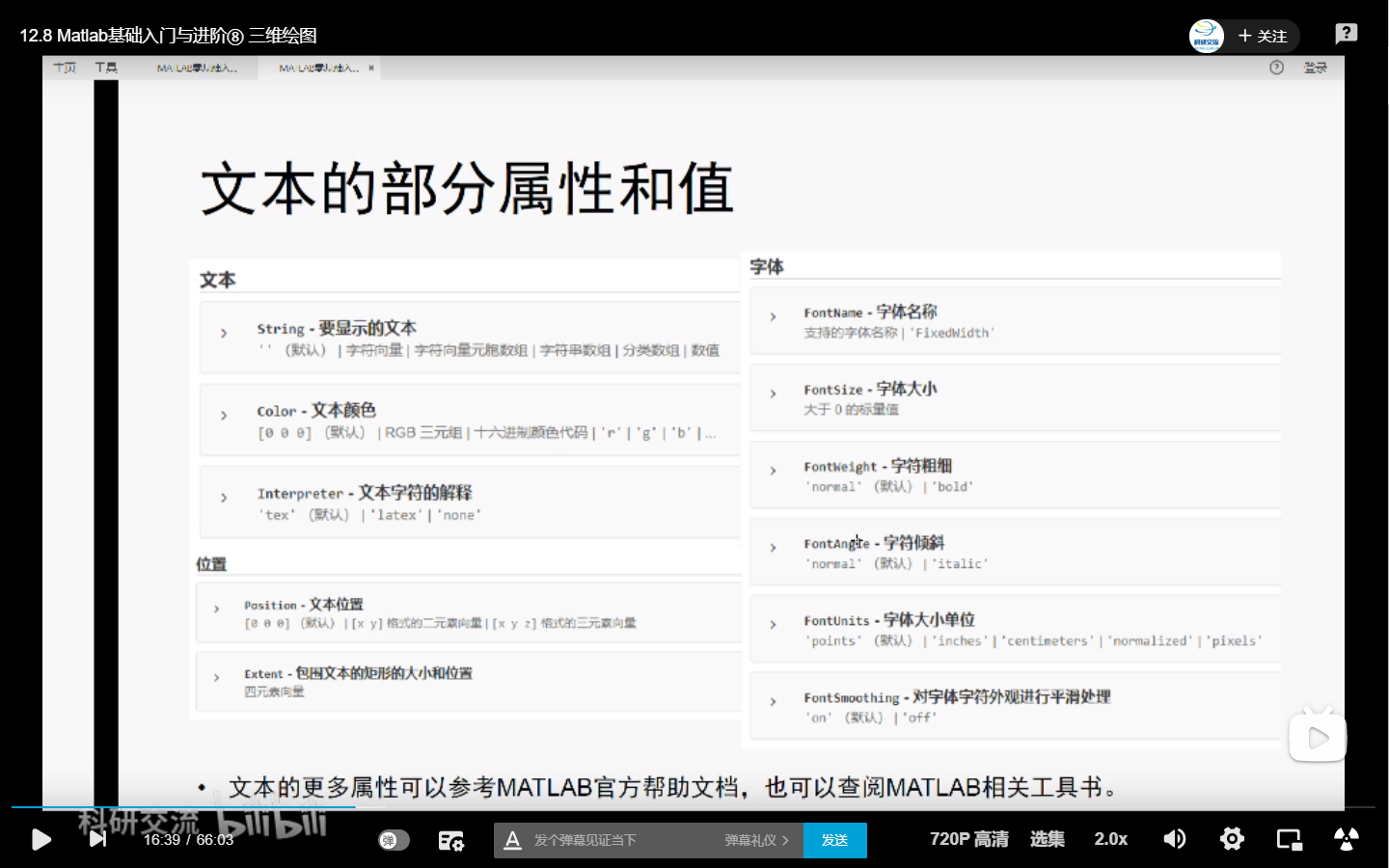The height and width of the screenshot is (868, 1389).
Task: Click the help circle icon near 登录
Action: click(x=1276, y=68)
